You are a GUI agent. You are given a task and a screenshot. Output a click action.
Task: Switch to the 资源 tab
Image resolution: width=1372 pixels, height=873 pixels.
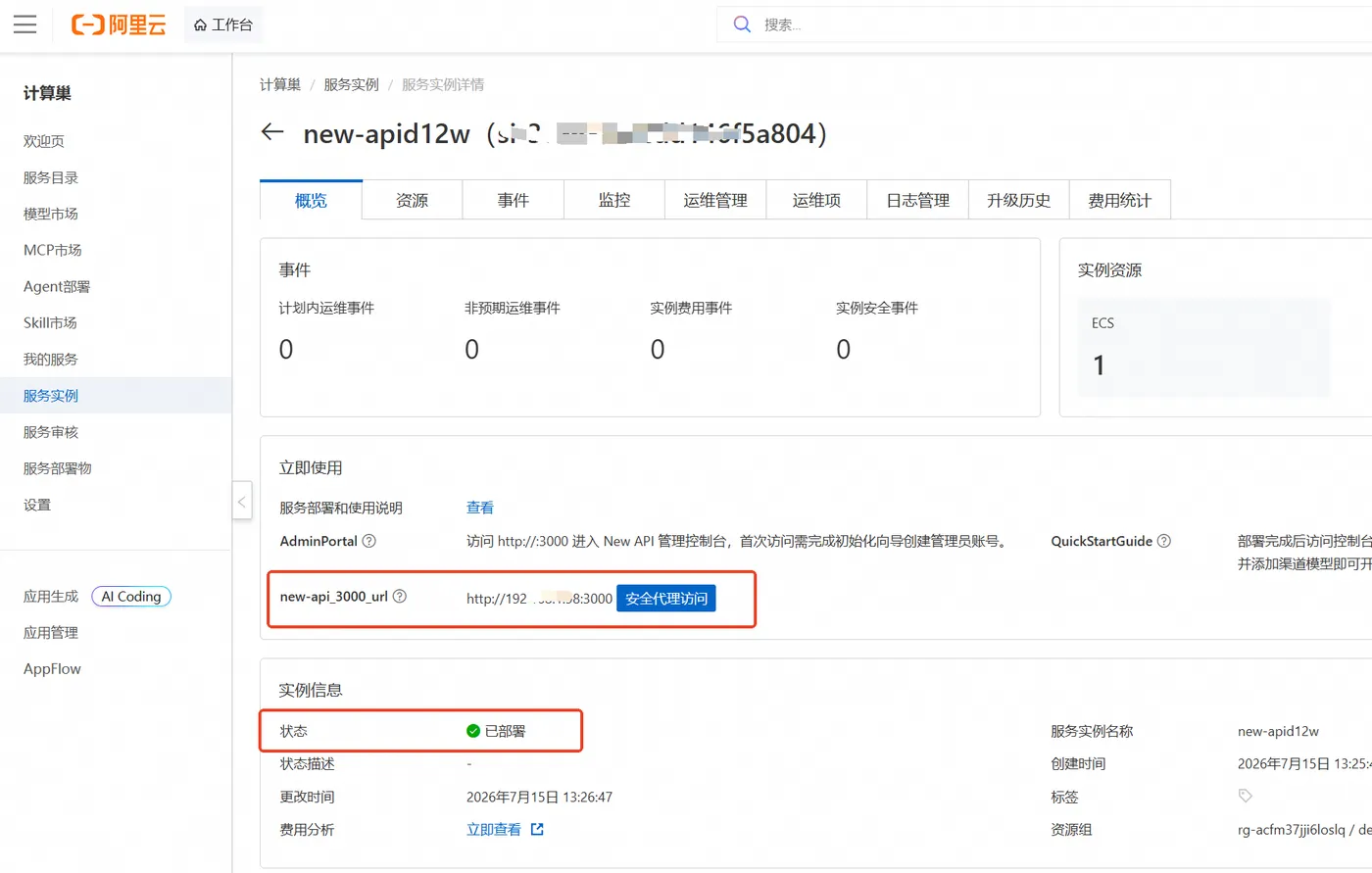tap(412, 200)
